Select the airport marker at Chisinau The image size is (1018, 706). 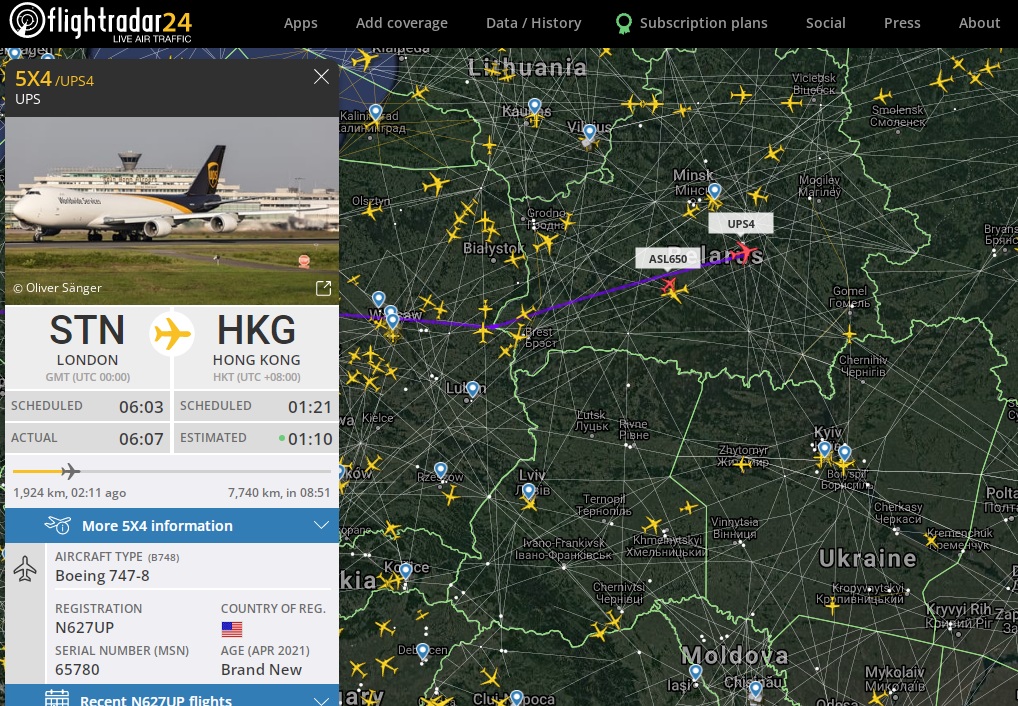pos(755,688)
